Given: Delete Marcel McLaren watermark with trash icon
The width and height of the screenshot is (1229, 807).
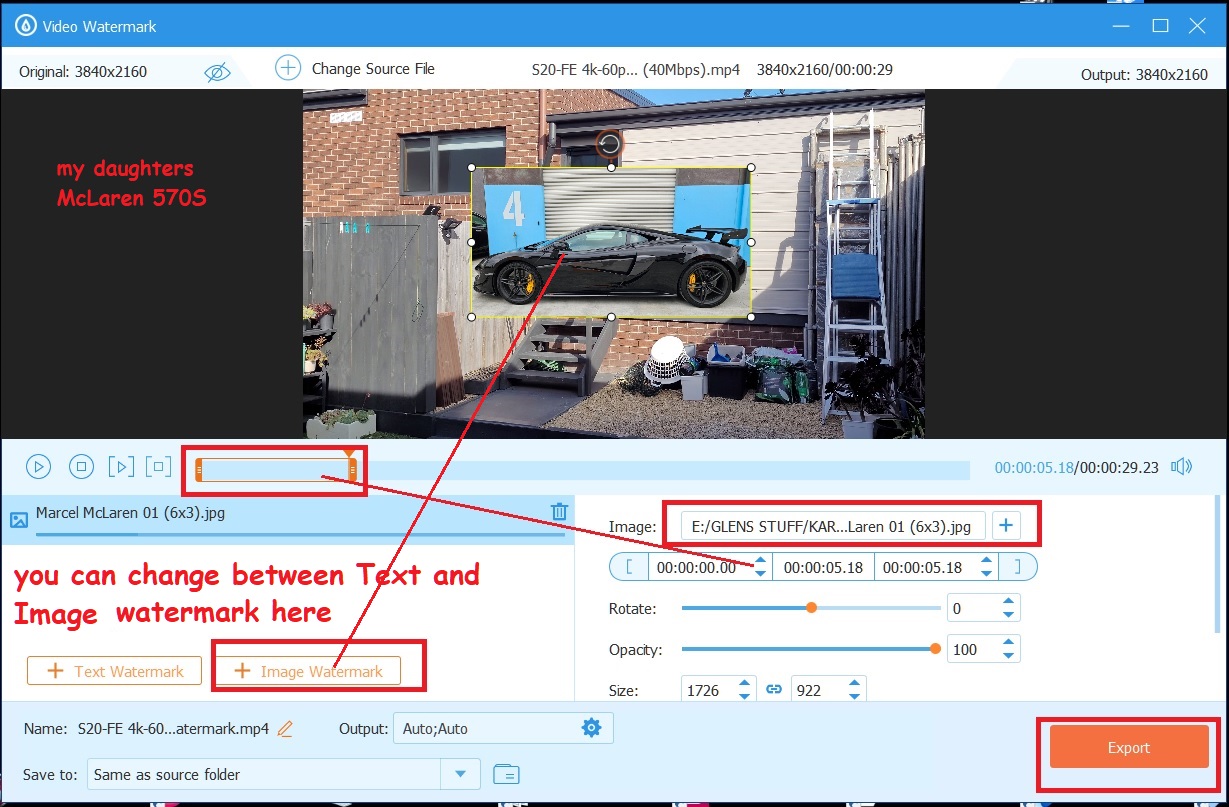Looking at the screenshot, I should (559, 512).
